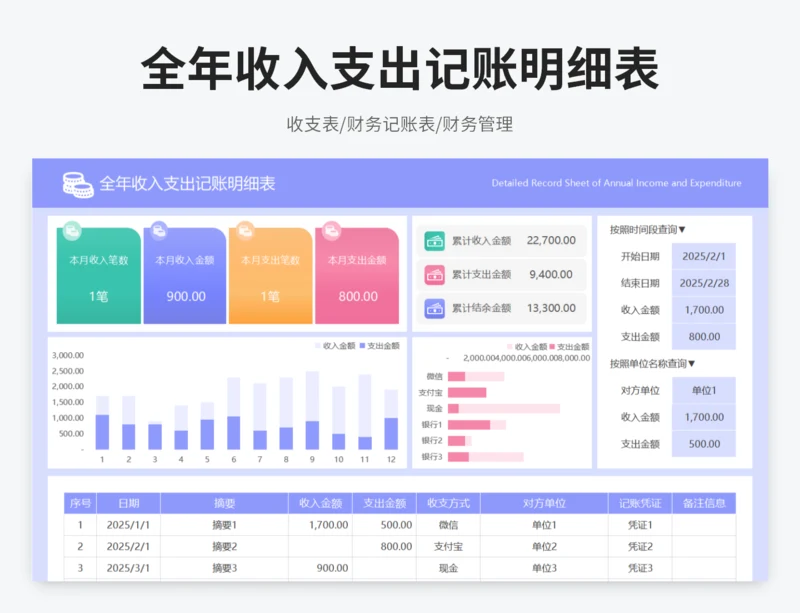Screen dimensions: 800x613
Task: Click the 收入金额 legend swatch in bar chart
Action: tap(318, 346)
